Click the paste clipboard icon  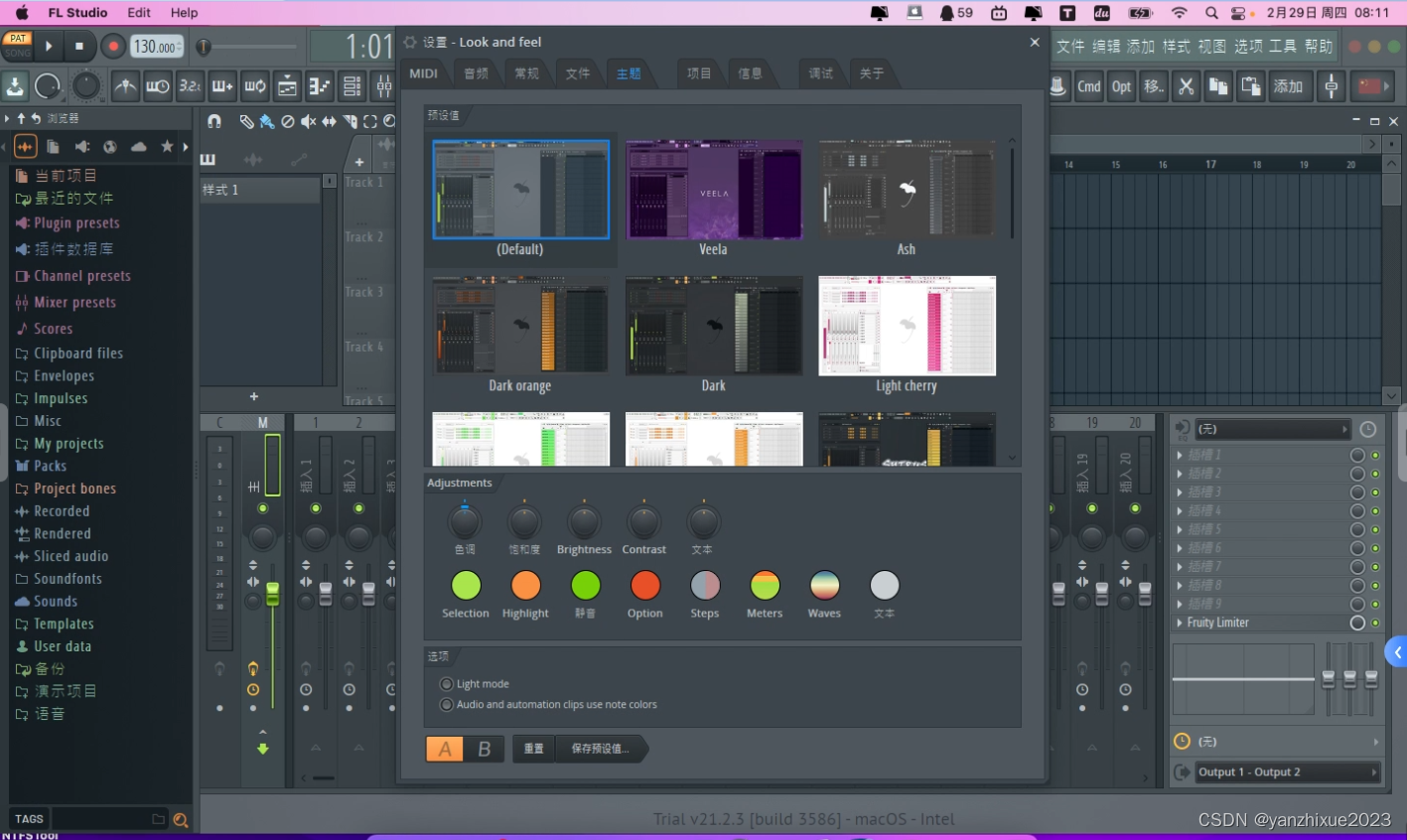1251,86
